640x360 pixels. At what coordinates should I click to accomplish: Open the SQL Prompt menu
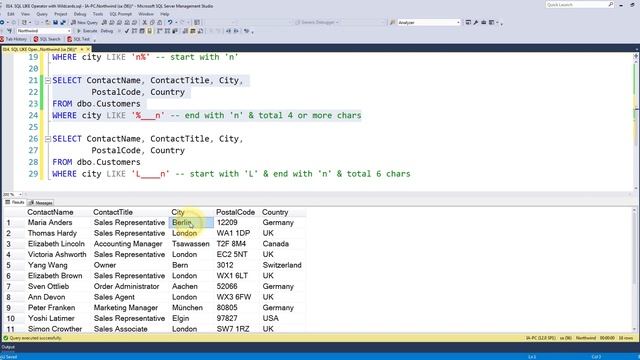tap(120, 14)
